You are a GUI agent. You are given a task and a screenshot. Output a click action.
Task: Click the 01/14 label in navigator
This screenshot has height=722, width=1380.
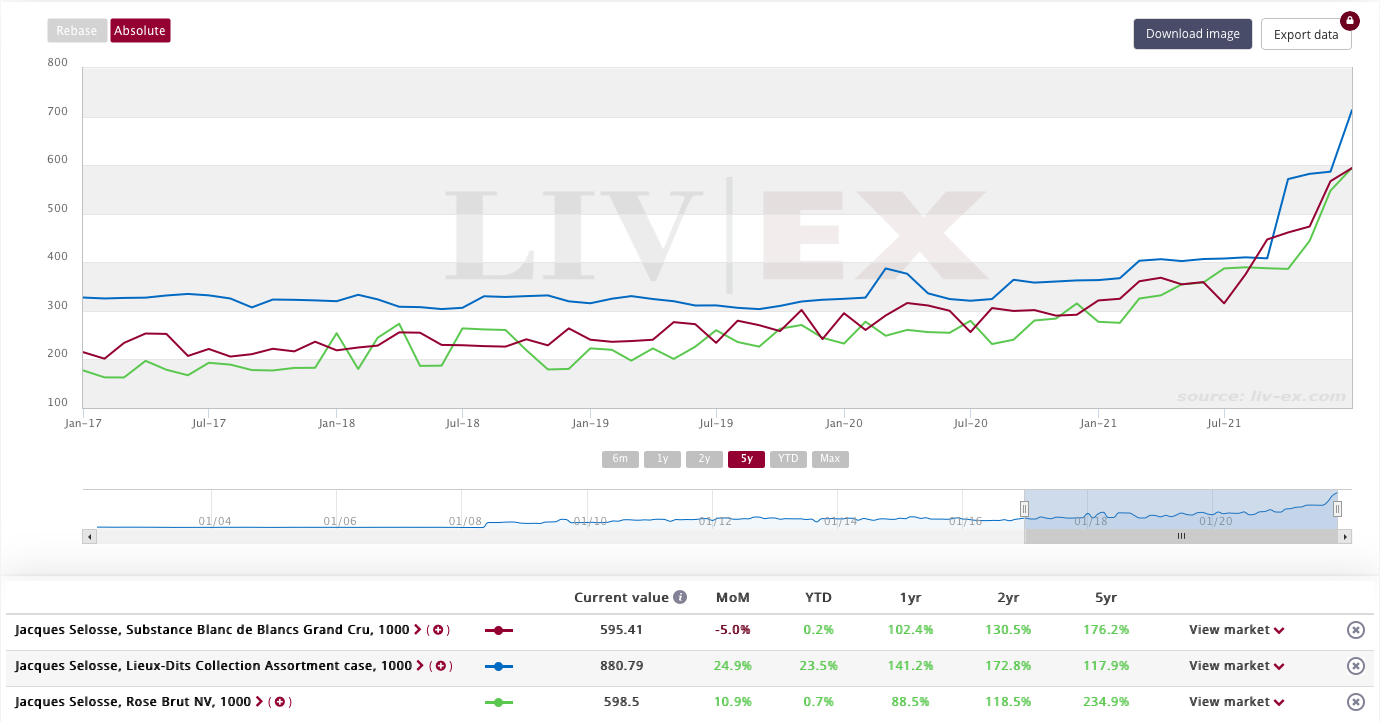coord(840,521)
